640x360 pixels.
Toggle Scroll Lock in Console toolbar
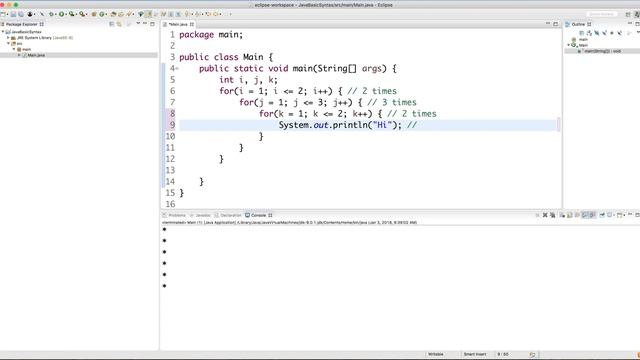pos(570,215)
